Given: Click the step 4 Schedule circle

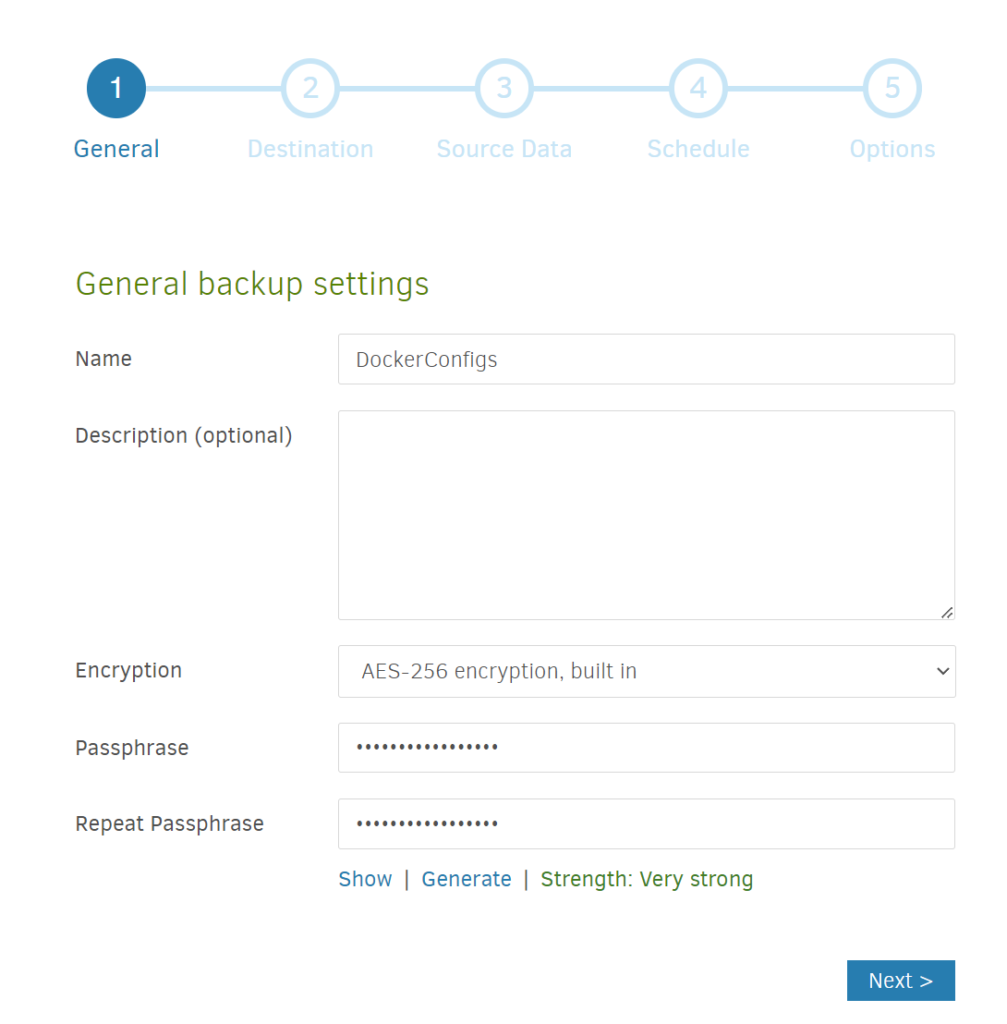Looking at the screenshot, I should pos(698,88).
